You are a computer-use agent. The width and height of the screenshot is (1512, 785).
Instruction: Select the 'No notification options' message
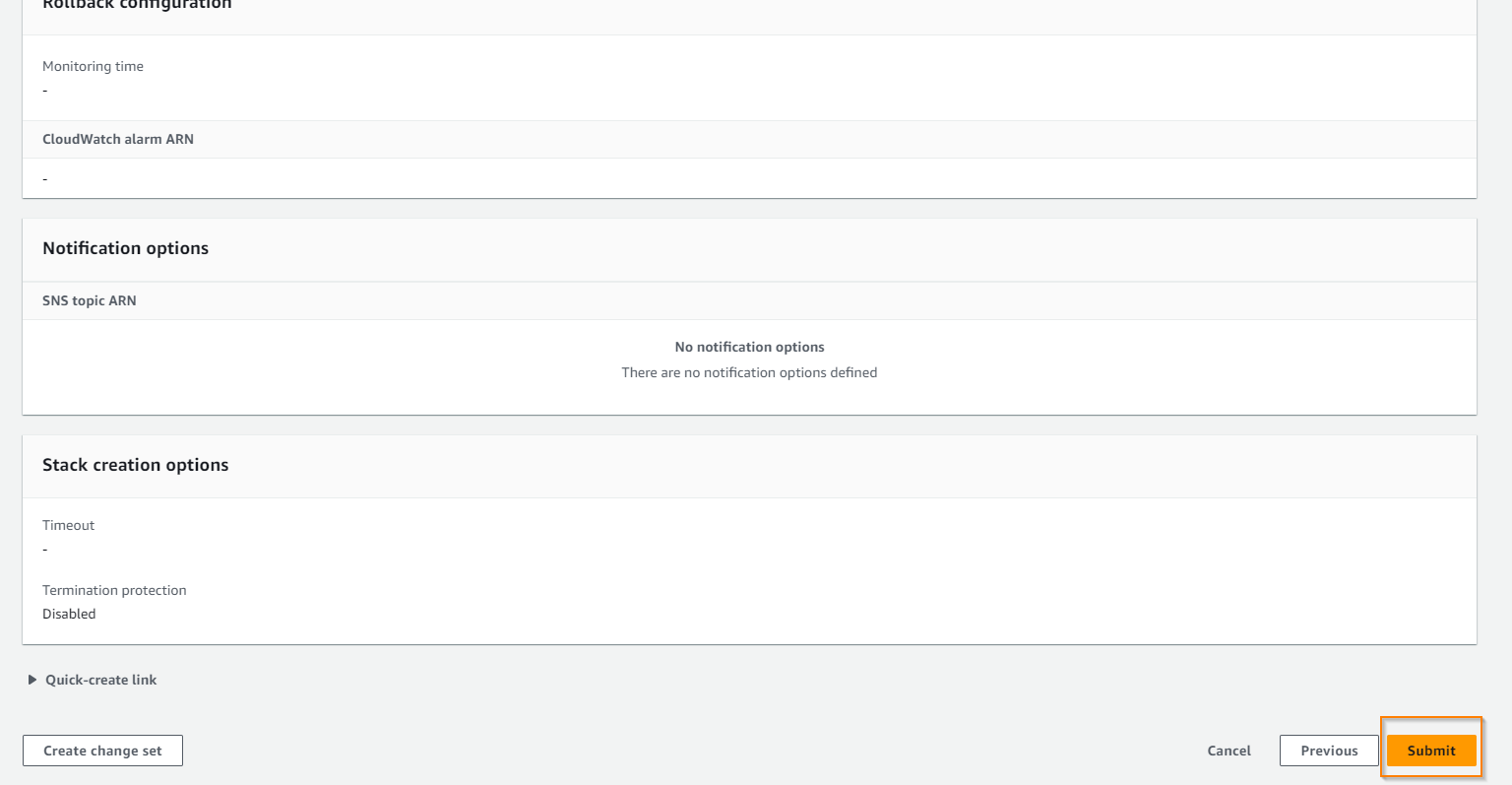click(749, 347)
